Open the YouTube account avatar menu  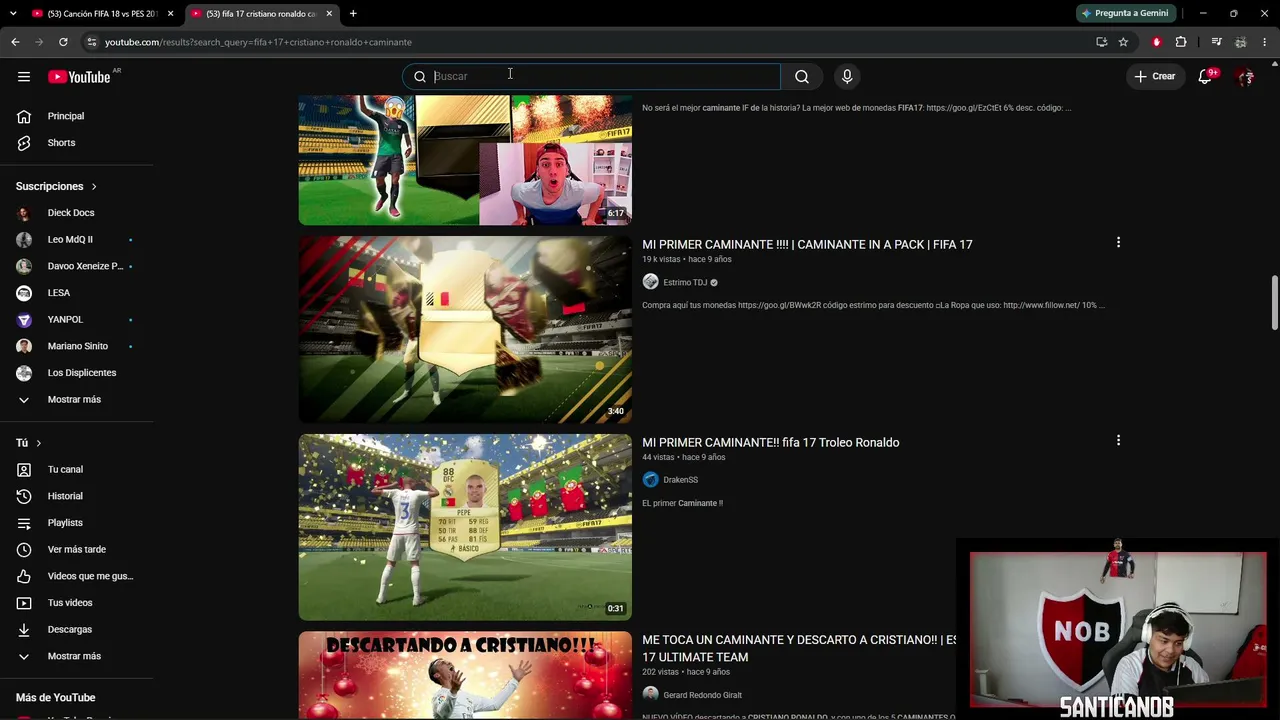coord(1245,76)
